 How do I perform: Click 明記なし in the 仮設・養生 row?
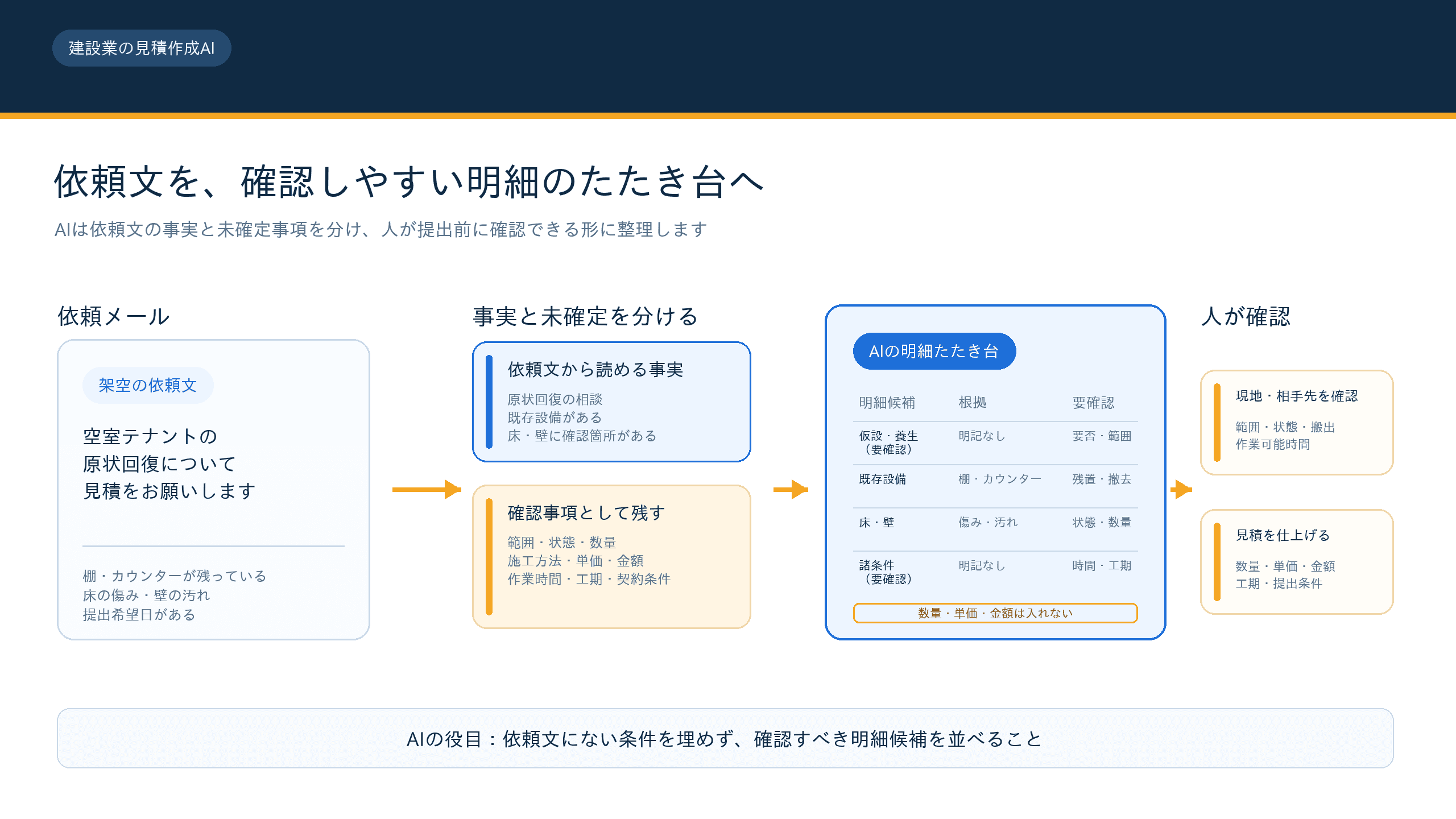pyautogui.click(x=982, y=436)
